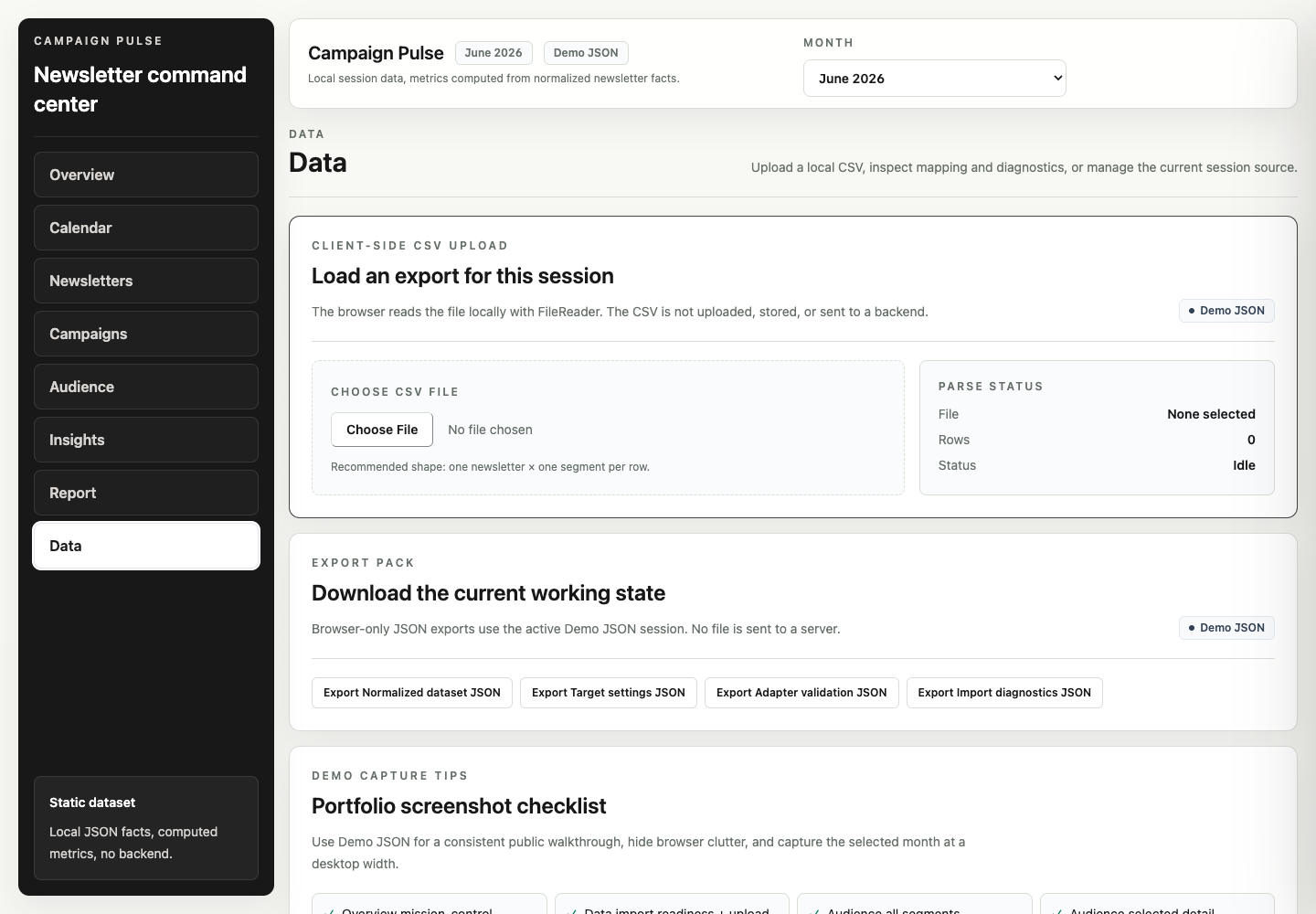This screenshot has height=914, width=1316.
Task: Click 'Load an export for this session' heading
Action: pyautogui.click(x=462, y=276)
